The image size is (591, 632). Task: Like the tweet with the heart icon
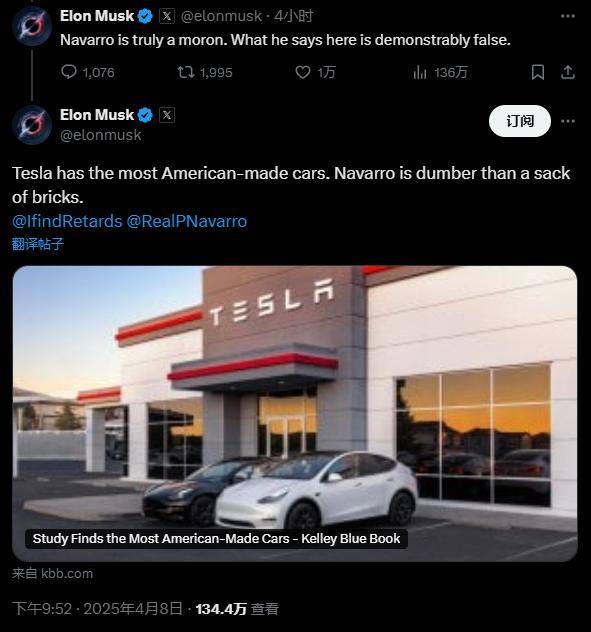click(303, 72)
